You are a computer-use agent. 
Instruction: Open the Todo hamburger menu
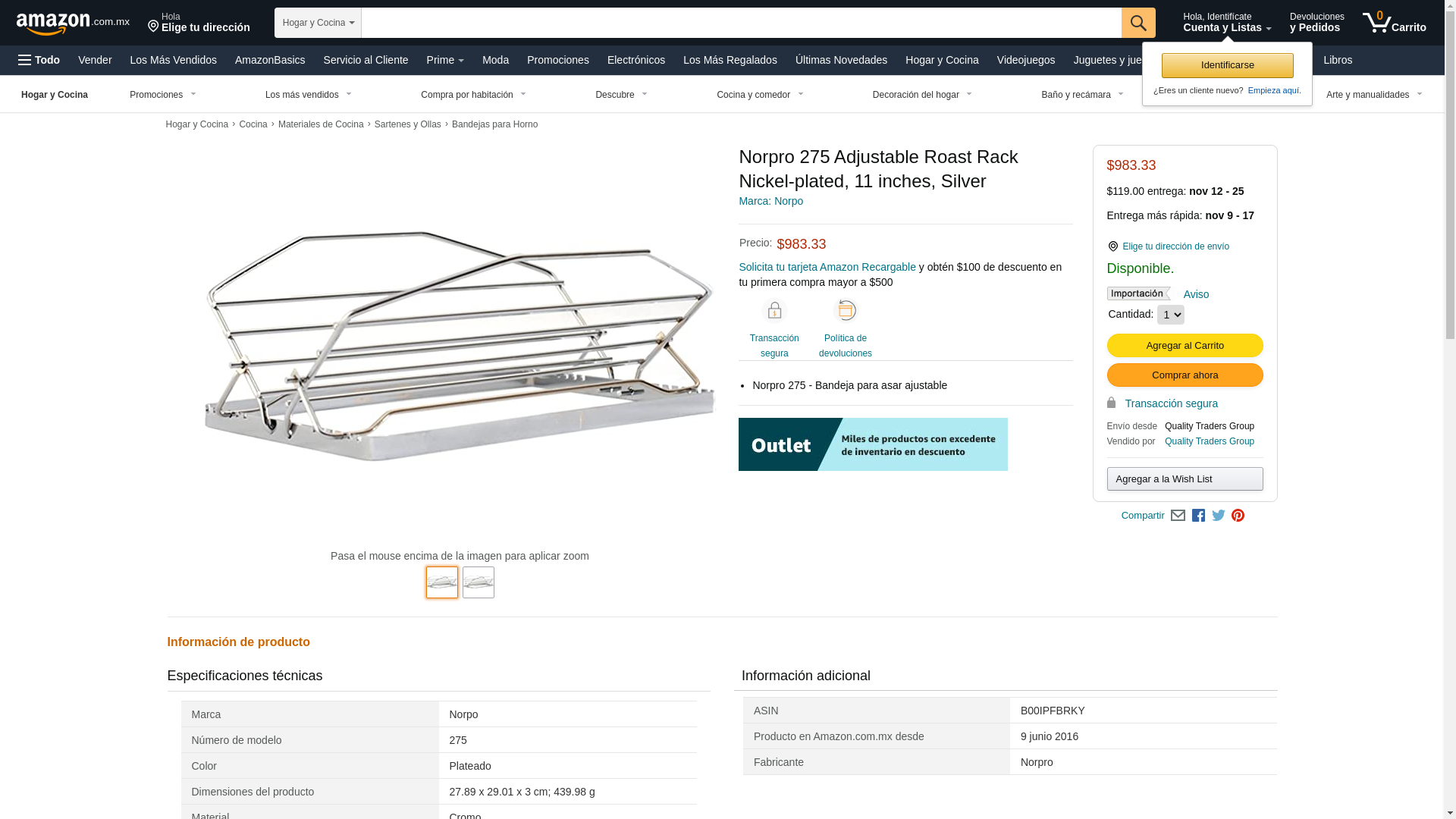point(39,60)
